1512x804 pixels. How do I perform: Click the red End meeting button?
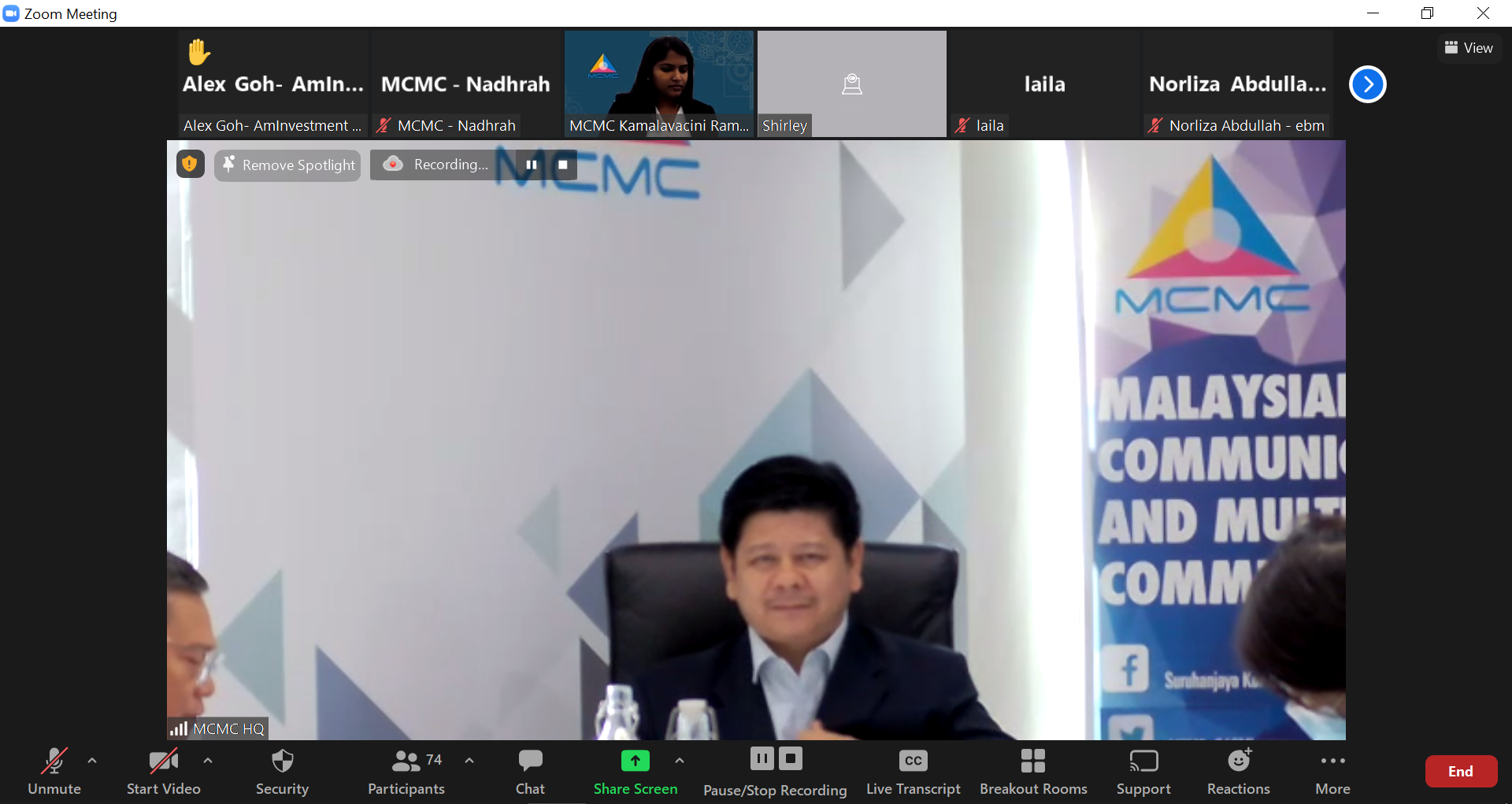pos(1460,772)
